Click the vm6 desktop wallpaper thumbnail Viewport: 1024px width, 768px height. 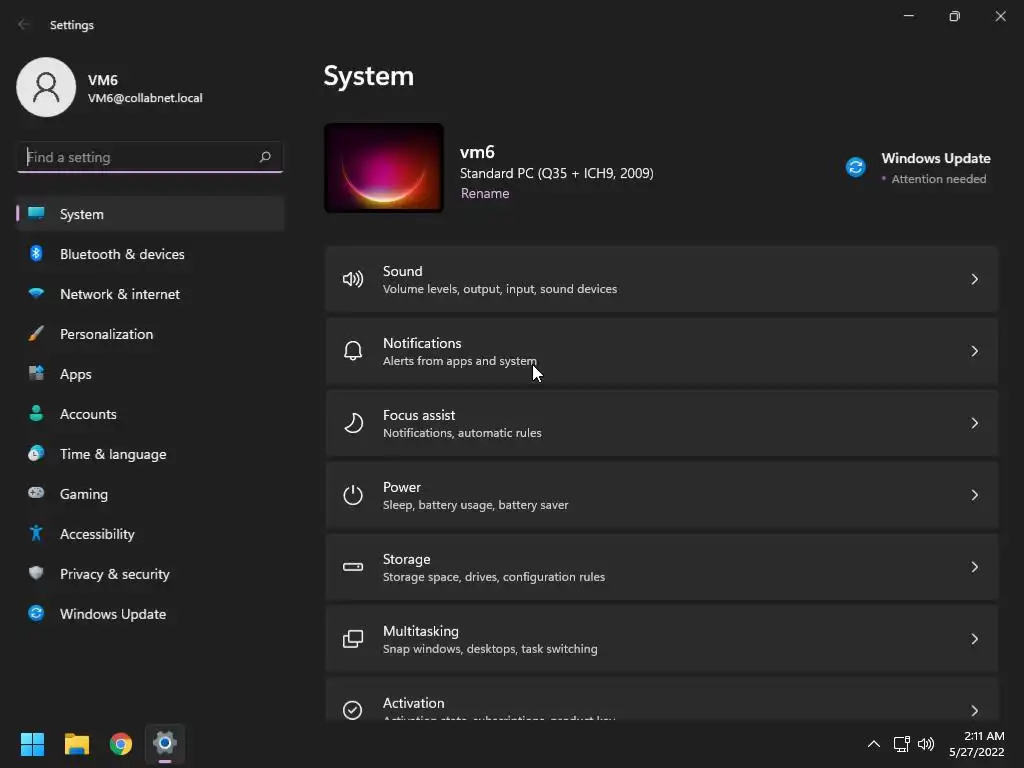[x=384, y=168]
